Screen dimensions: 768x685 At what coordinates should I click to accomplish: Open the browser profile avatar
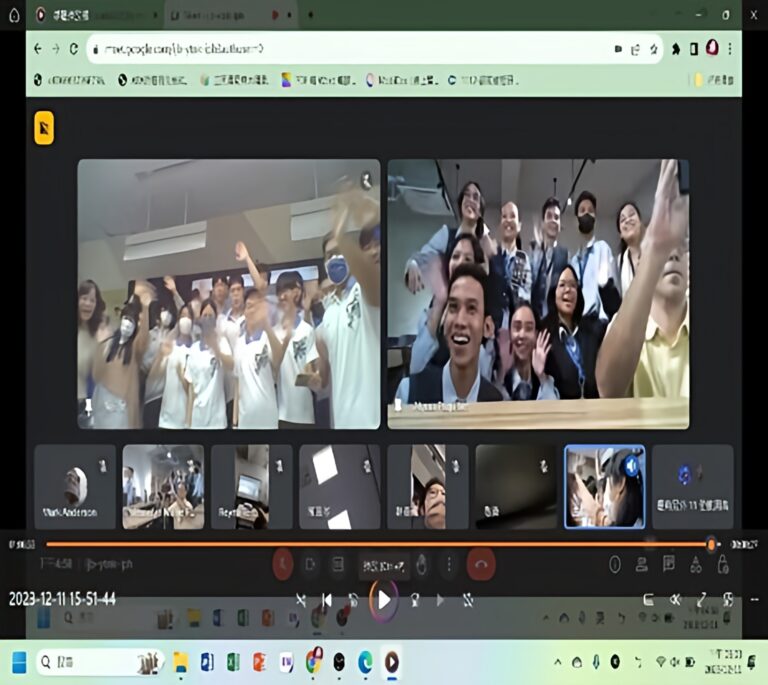click(x=713, y=48)
